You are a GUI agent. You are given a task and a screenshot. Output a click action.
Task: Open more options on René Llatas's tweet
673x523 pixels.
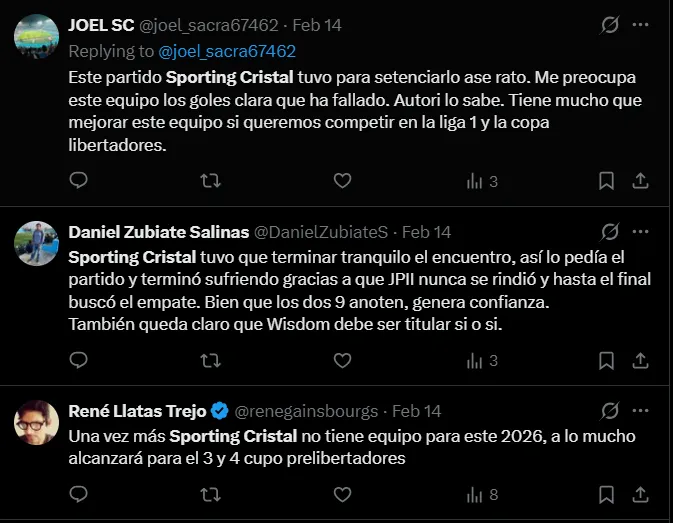pos(641,410)
